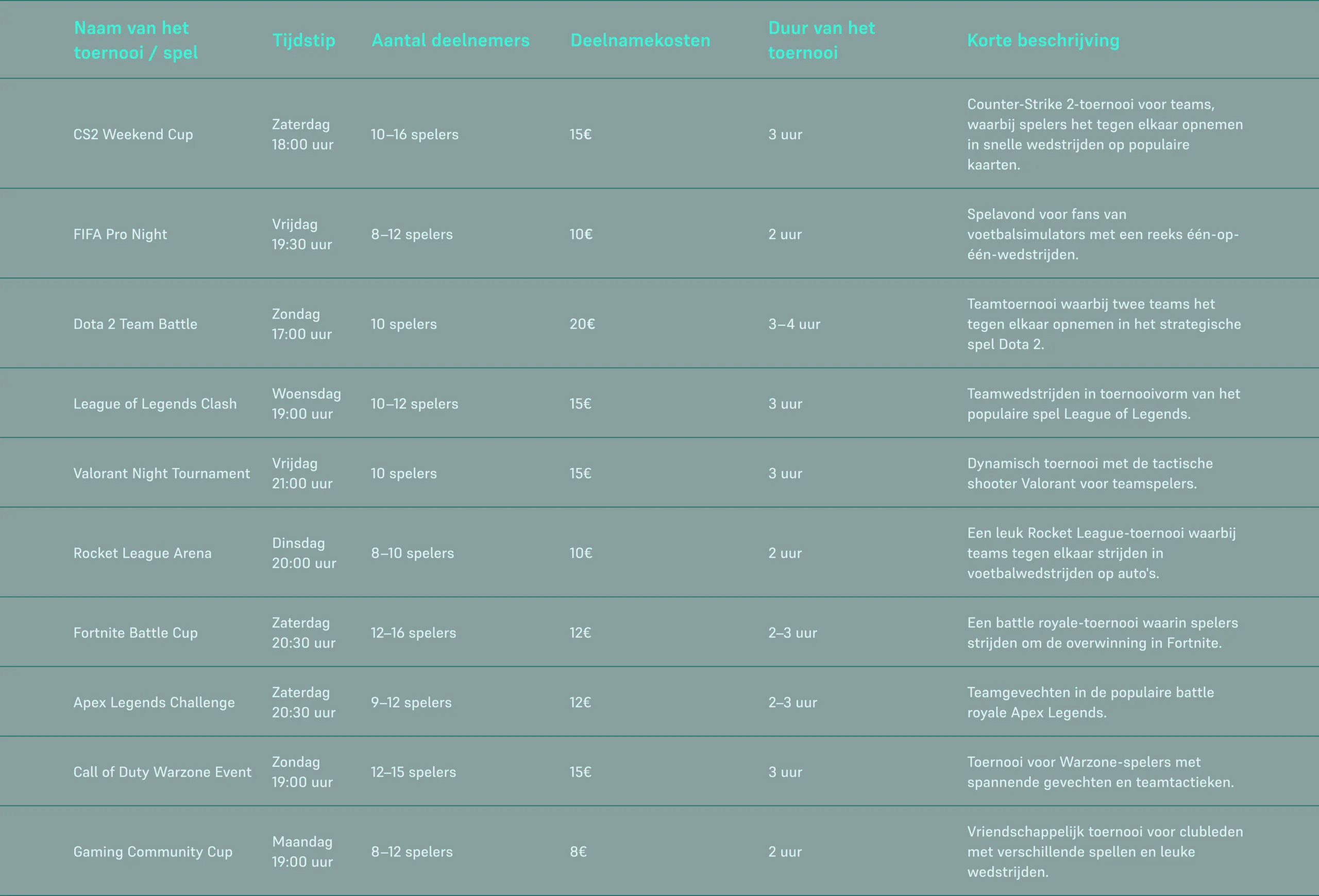Image resolution: width=1319 pixels, height=896 pixels.
Task: Select the Apex Legends Challenge row
Action: (x=153, y=702)
